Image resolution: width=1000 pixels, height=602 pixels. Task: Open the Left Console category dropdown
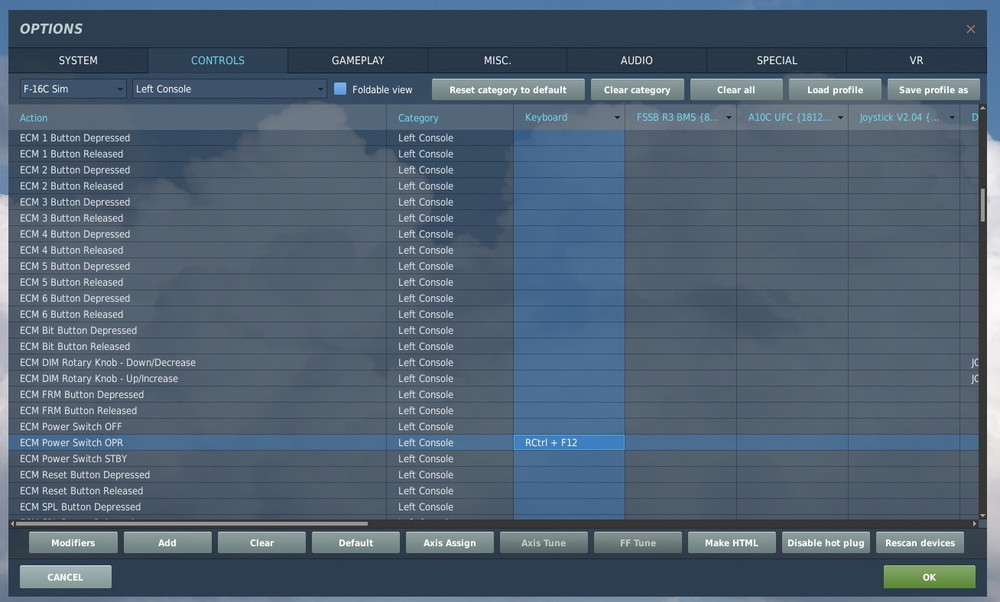[227, 89]
